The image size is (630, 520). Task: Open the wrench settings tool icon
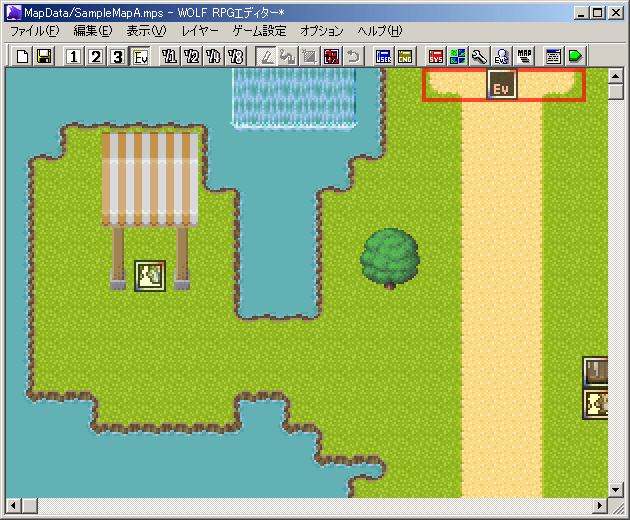tap(479, 56)
